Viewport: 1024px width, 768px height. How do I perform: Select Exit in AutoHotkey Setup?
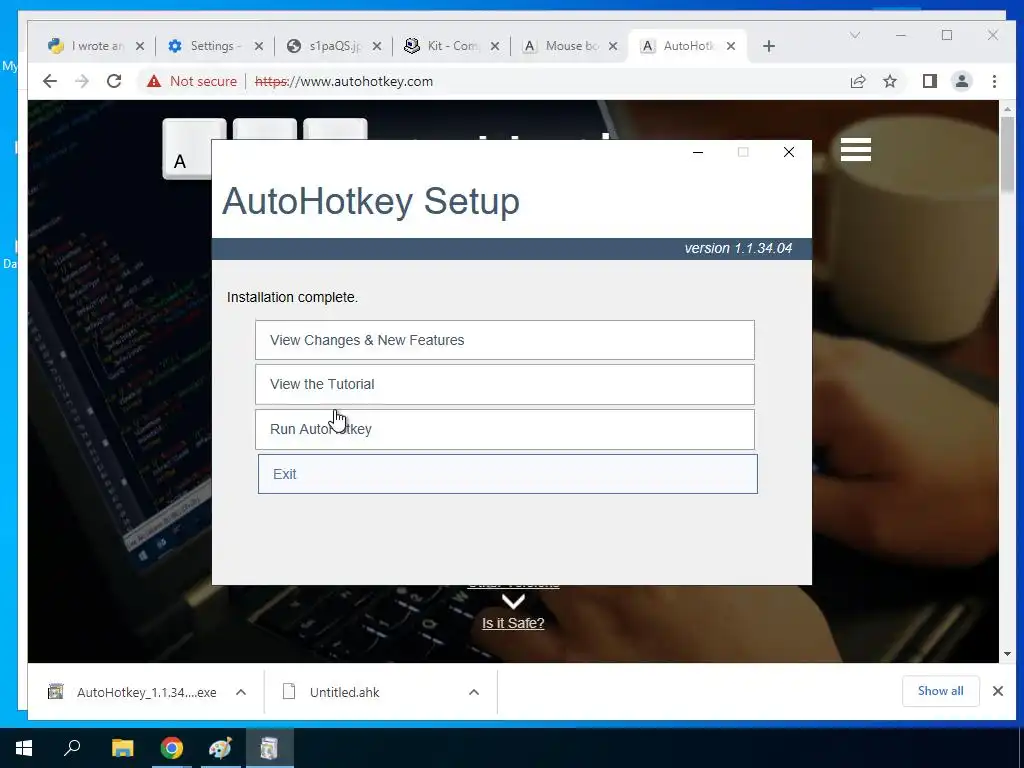point(507,474)
